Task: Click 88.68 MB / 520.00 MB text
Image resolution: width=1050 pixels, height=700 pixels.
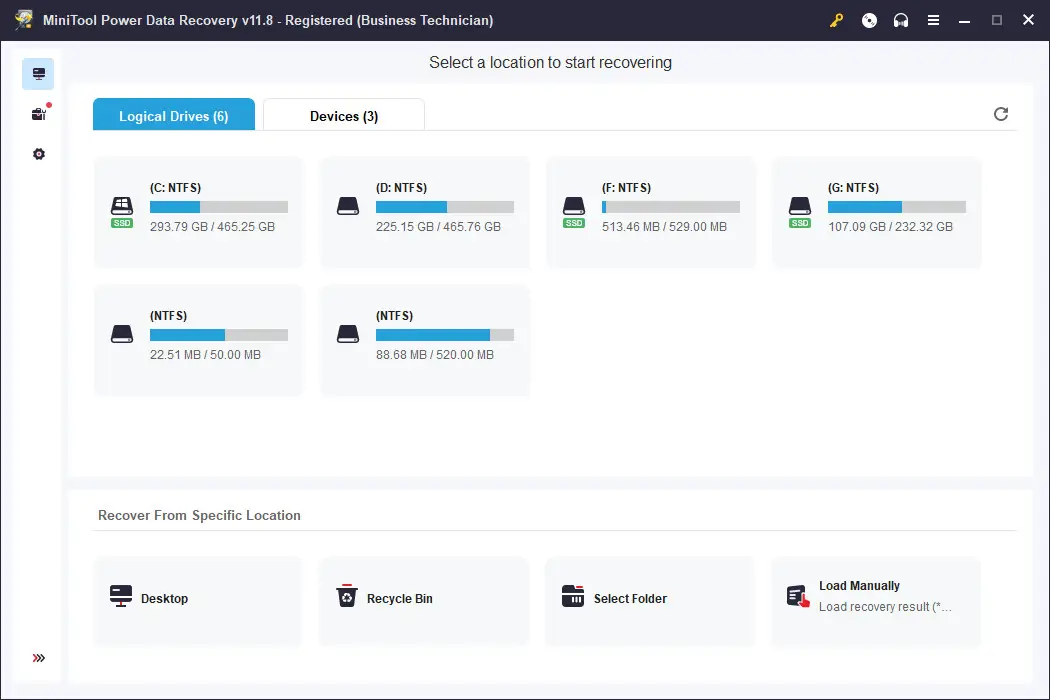Action: tap(435, 354)
